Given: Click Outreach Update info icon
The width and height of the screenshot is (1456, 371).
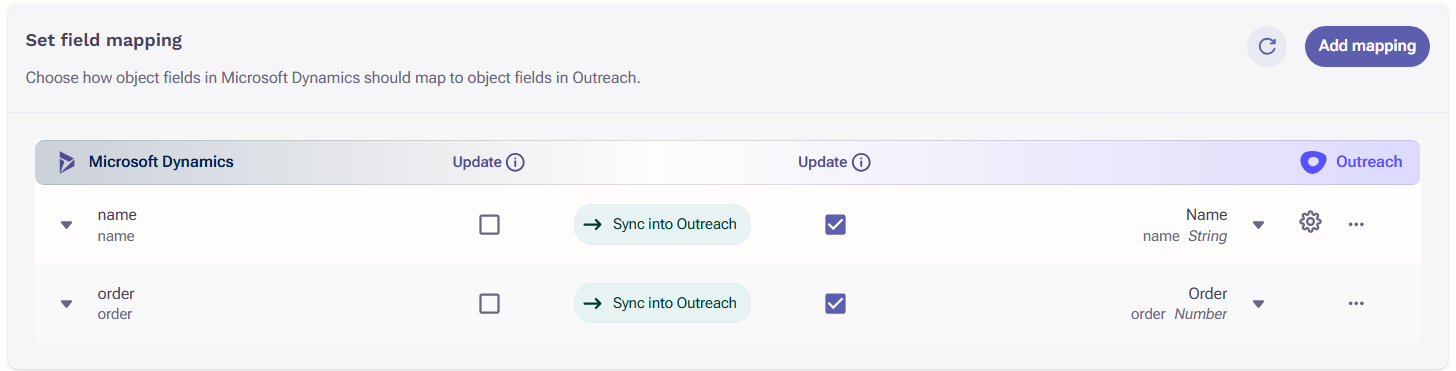Looking at the screenshot, I should click(x=861, y=162).
